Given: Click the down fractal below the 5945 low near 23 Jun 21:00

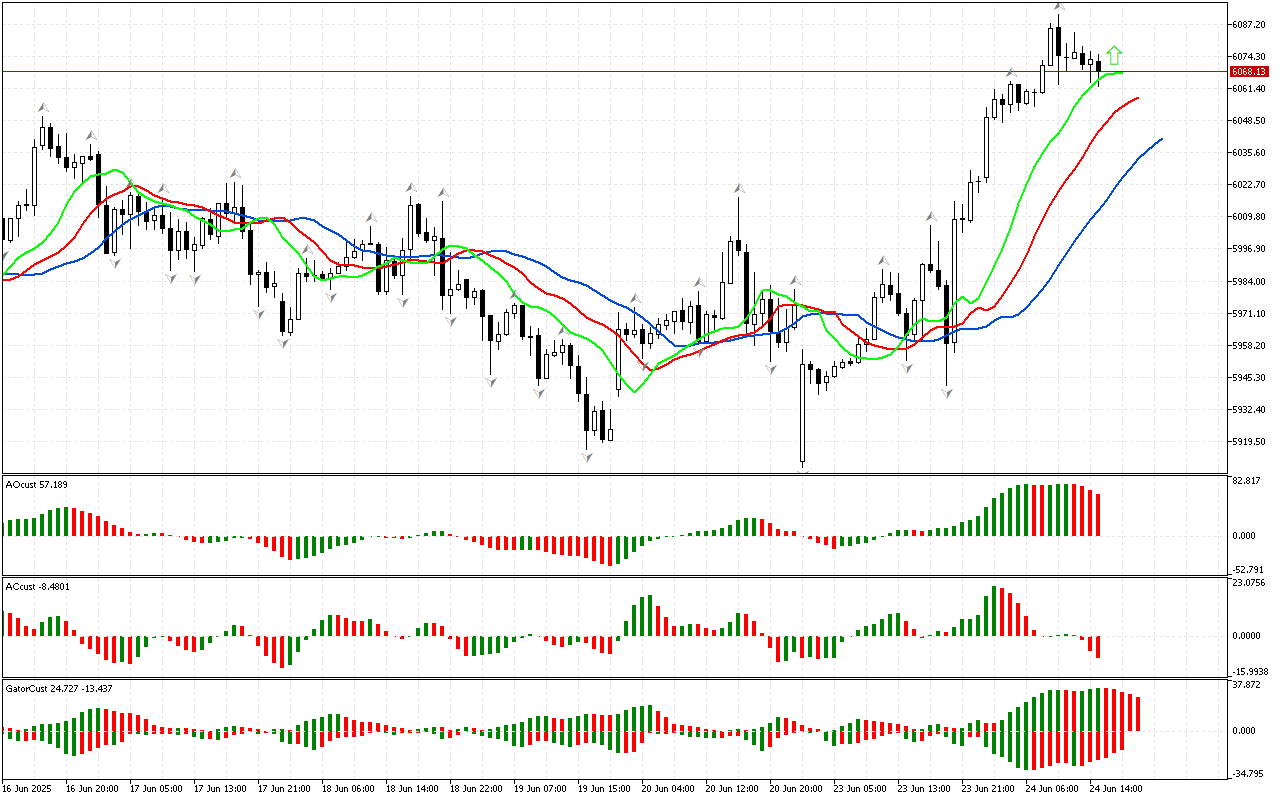Looking at the screenshot, I should (x=946, y=394).
